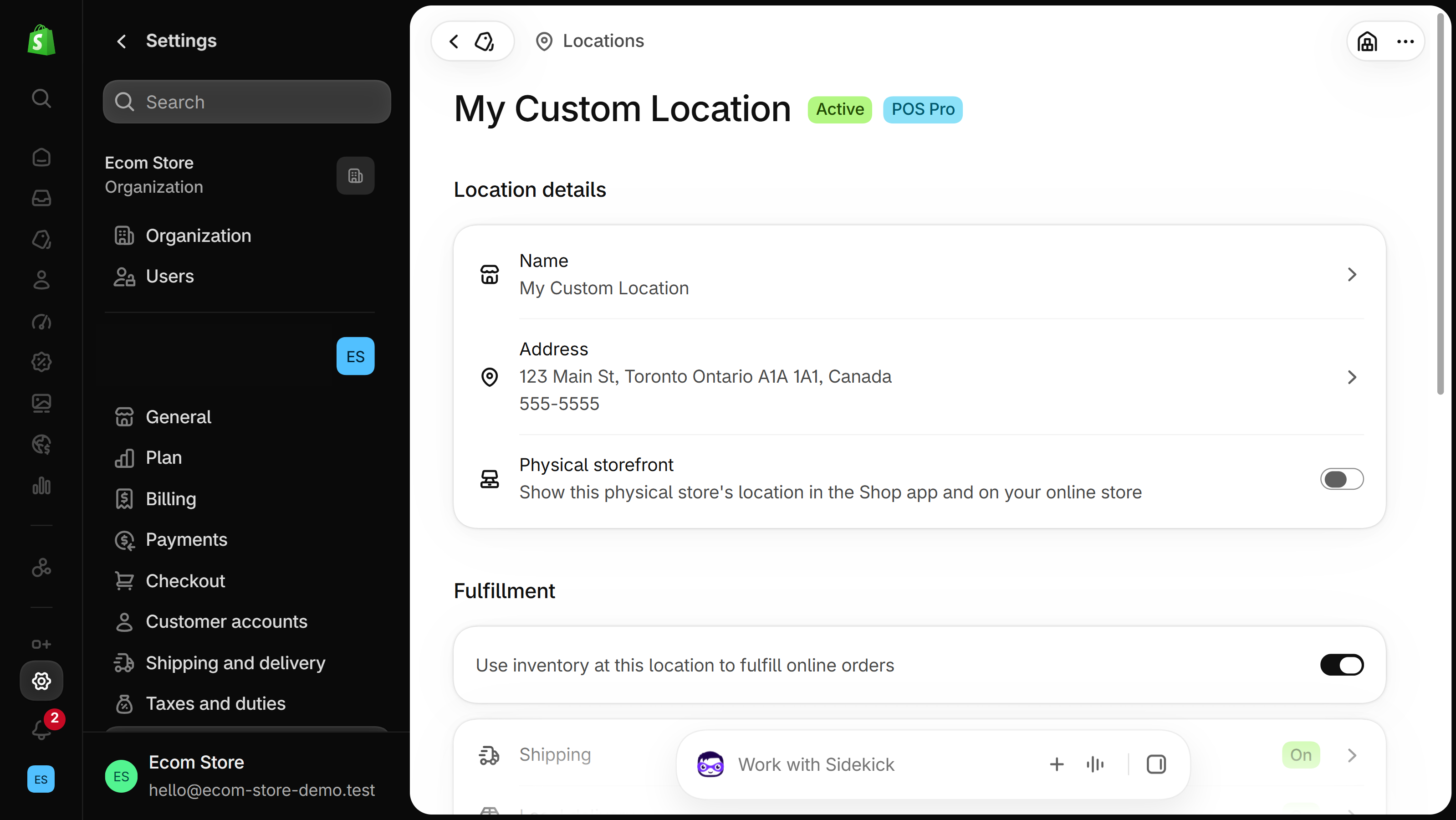Open Ecom Store account at sidebar bottom

[x=240, y=776]
